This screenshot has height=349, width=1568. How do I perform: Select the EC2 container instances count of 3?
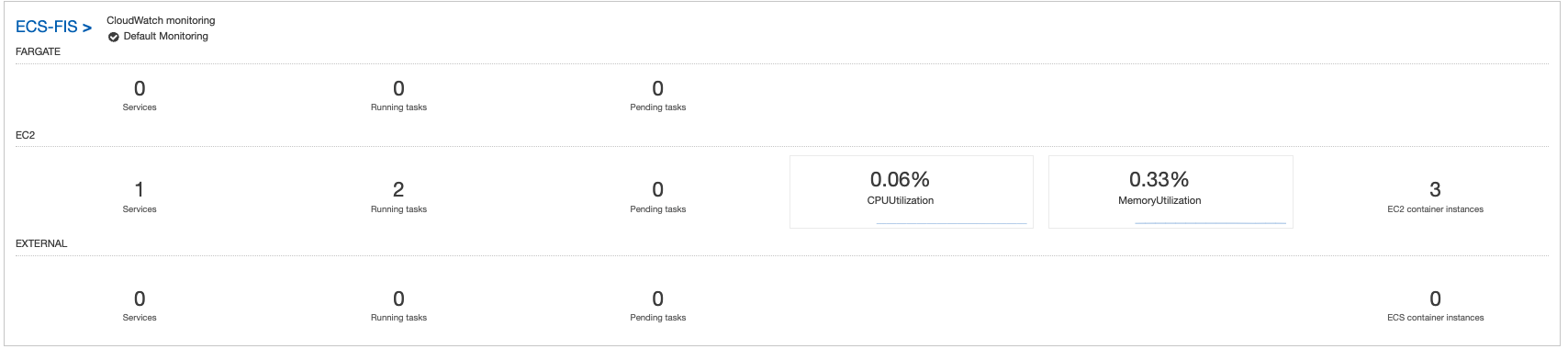[1435, 190]
